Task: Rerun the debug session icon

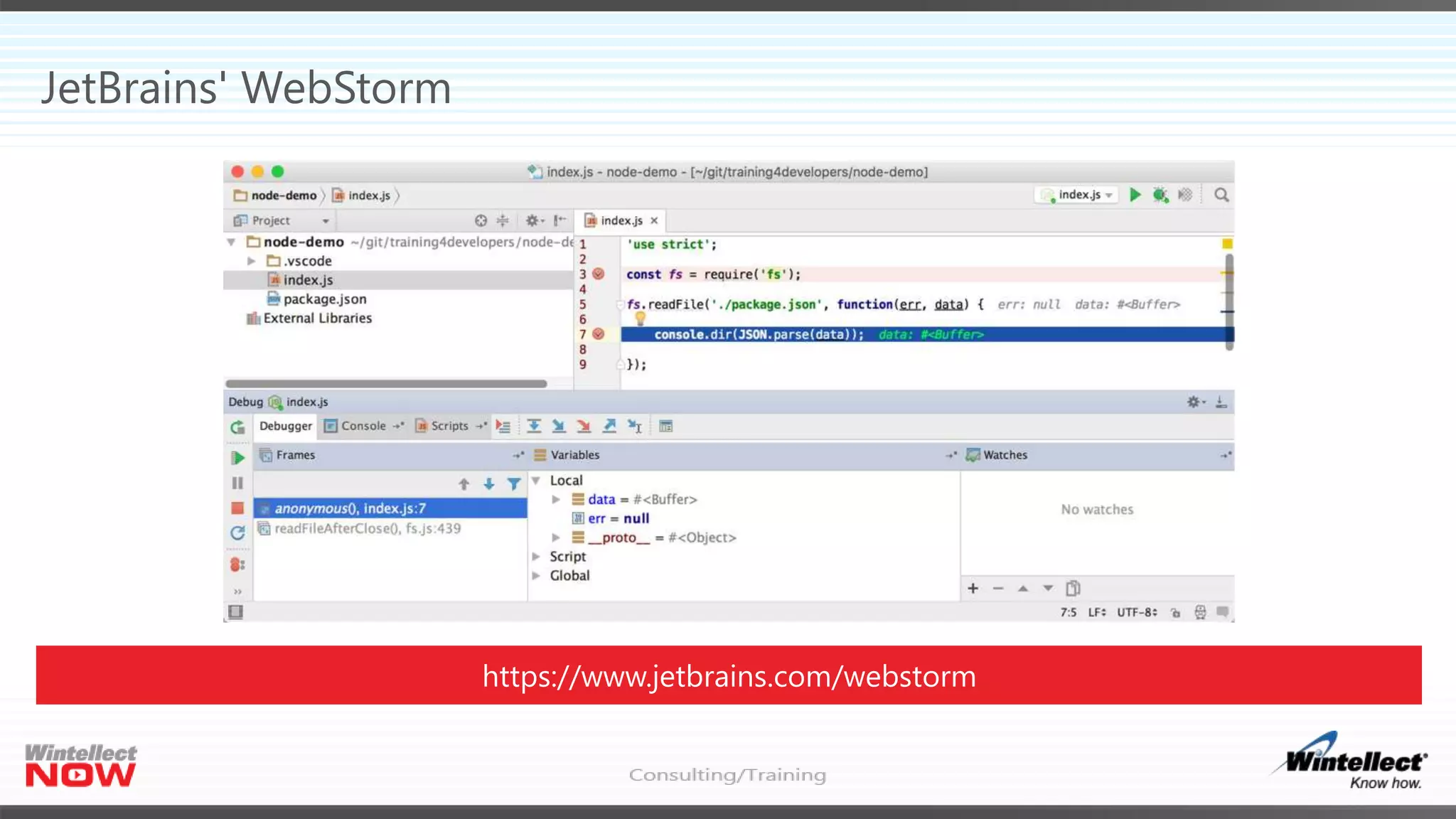Action: (237, 427)
